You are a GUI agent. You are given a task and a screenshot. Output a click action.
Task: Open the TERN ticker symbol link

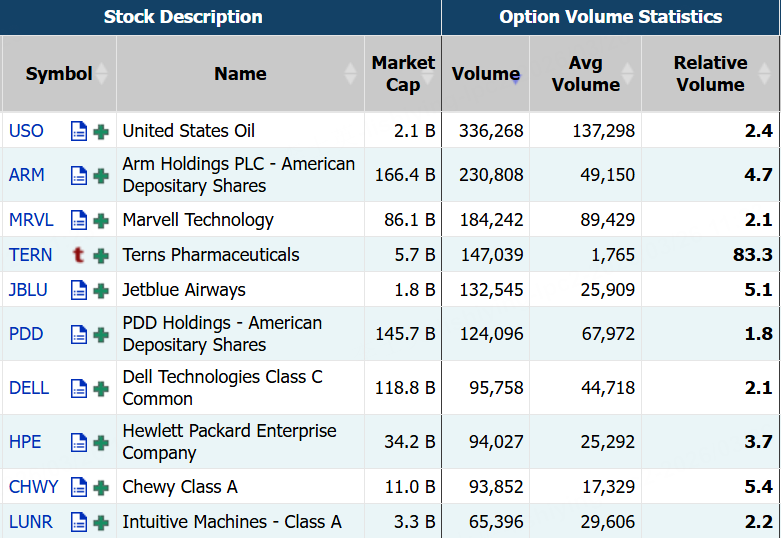[30, 255]
